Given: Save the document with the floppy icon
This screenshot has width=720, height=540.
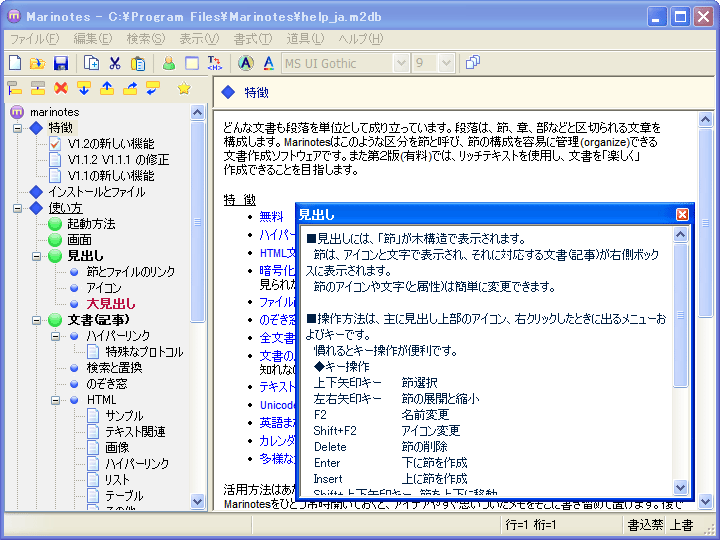Looking at the screenshot, I should 61,63.
